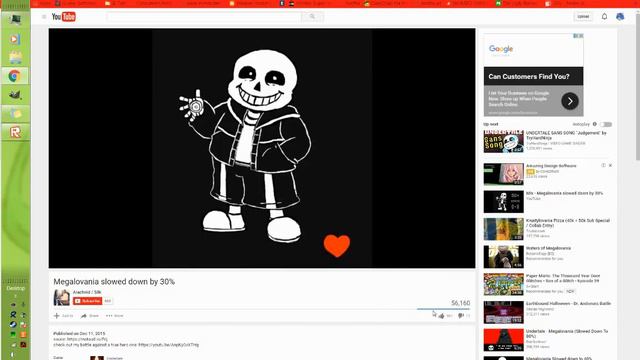
Task: Open the Undertale Sans Song thumbnail
Action: pyautogui.click(x=504, y=142)
